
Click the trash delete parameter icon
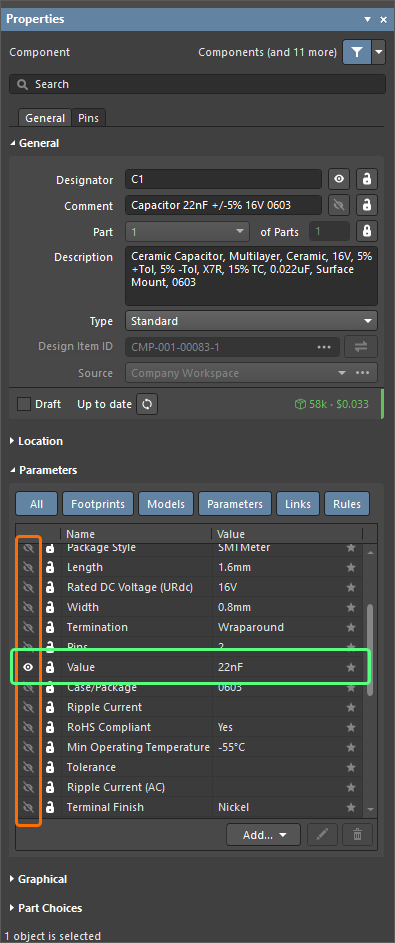pos(358,835)
